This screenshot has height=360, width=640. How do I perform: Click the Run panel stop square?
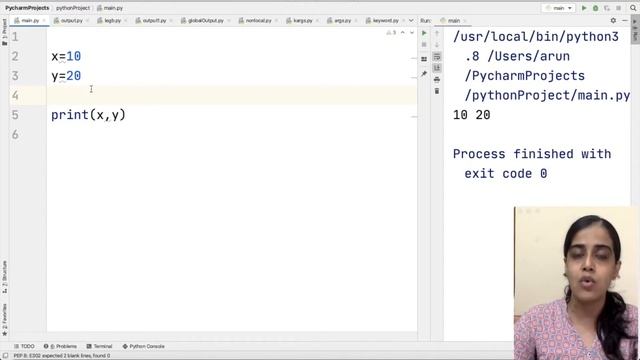pyautogui.click(x=424, y=44)
